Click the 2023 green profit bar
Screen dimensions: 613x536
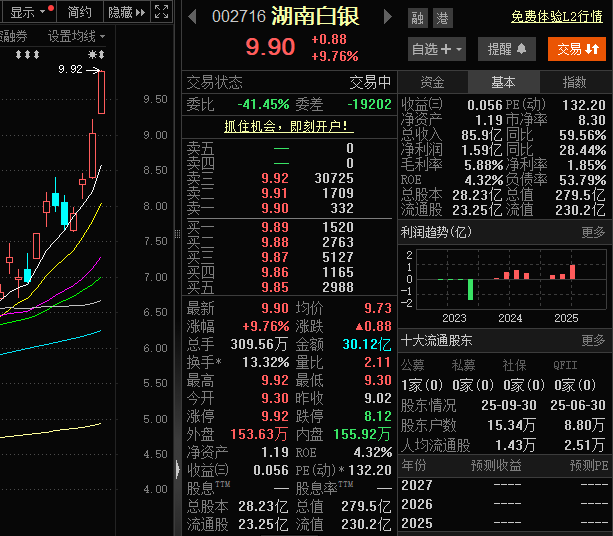click(469, 288)
